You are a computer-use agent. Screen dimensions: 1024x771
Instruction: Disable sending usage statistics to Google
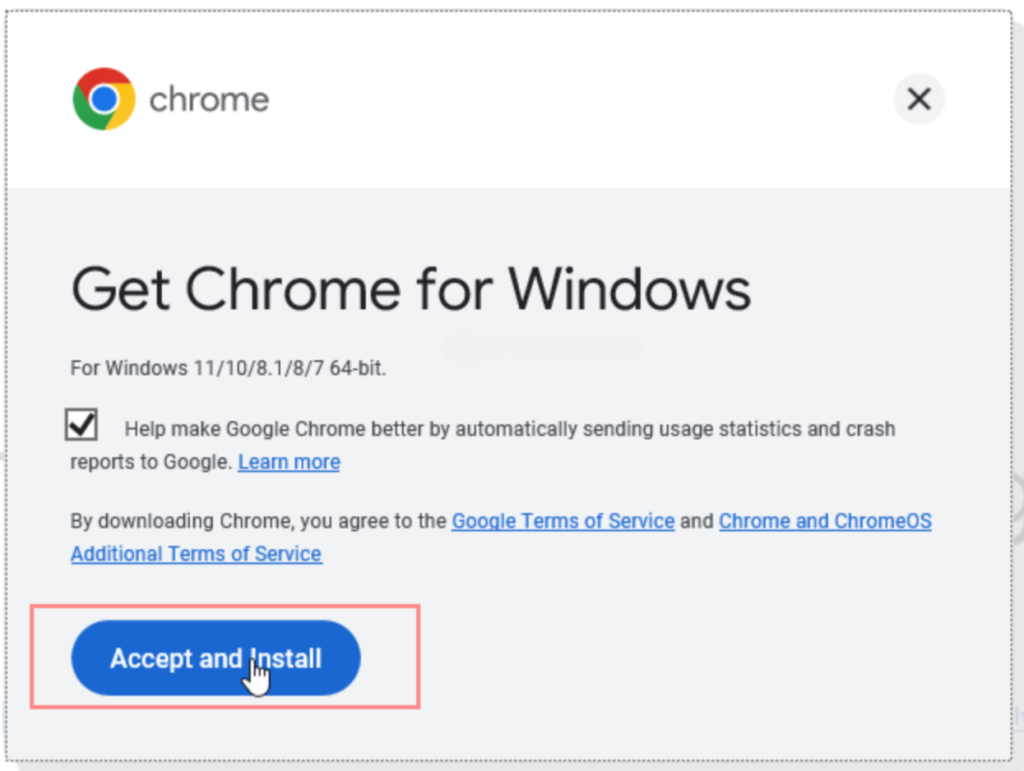(x=80, y=424)
